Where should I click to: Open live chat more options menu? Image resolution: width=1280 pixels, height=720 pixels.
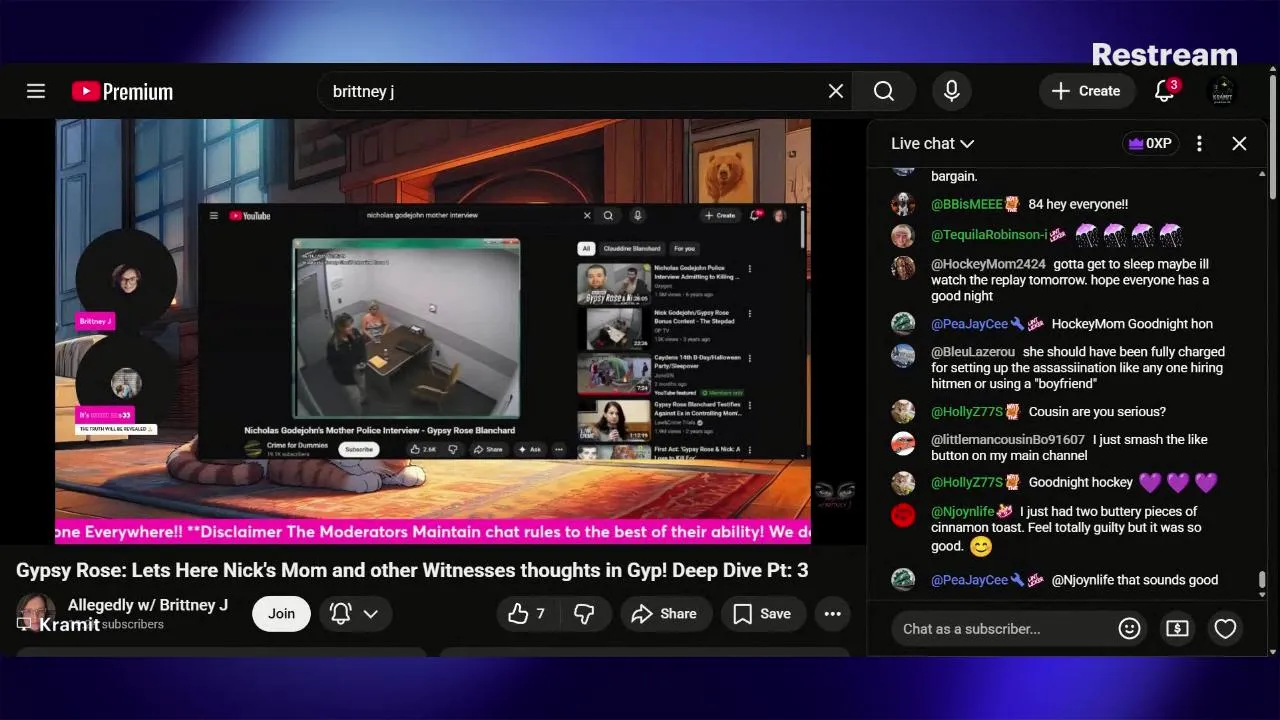[1199, 143]
